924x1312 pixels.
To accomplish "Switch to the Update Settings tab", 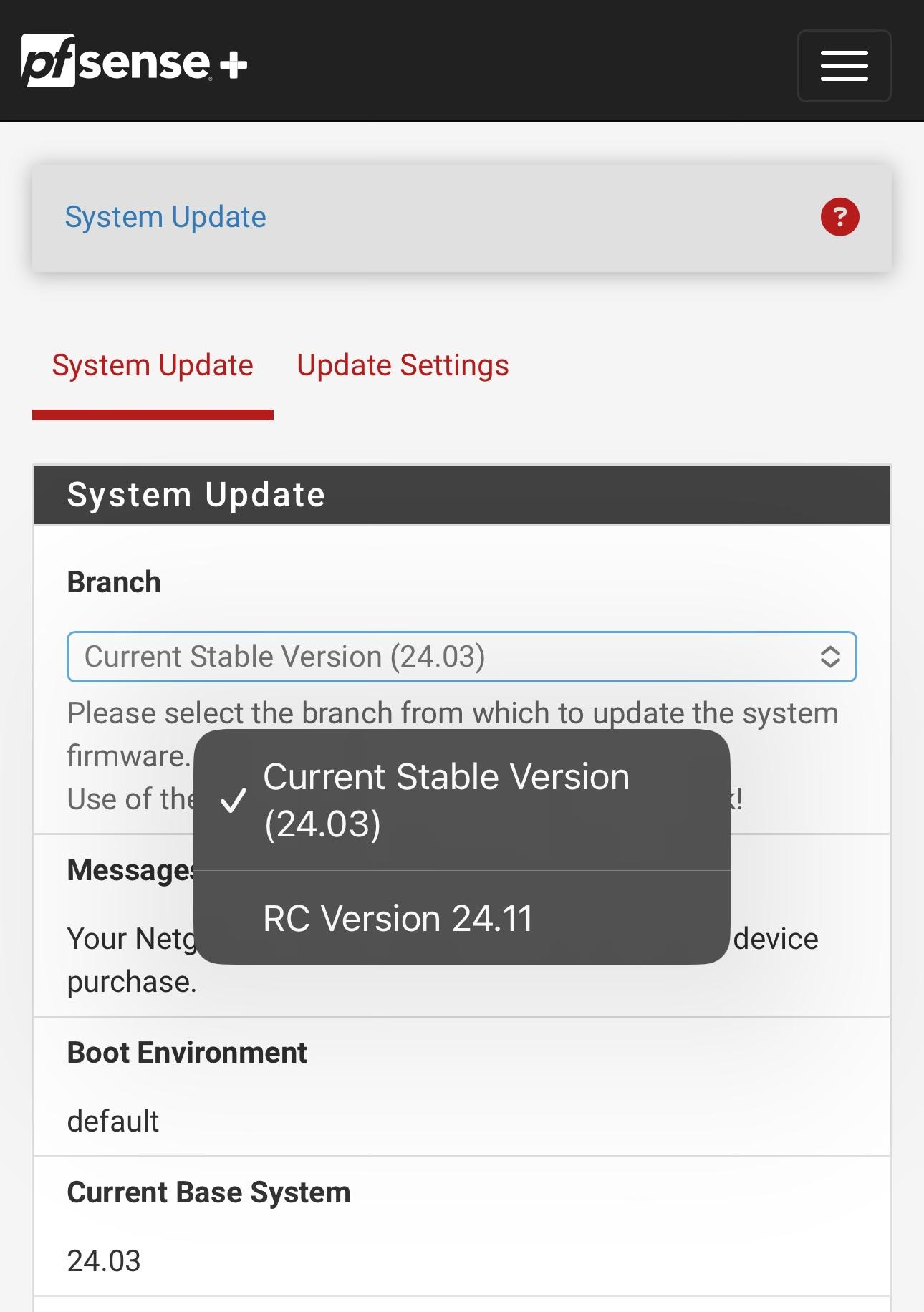I will [403, 365].
